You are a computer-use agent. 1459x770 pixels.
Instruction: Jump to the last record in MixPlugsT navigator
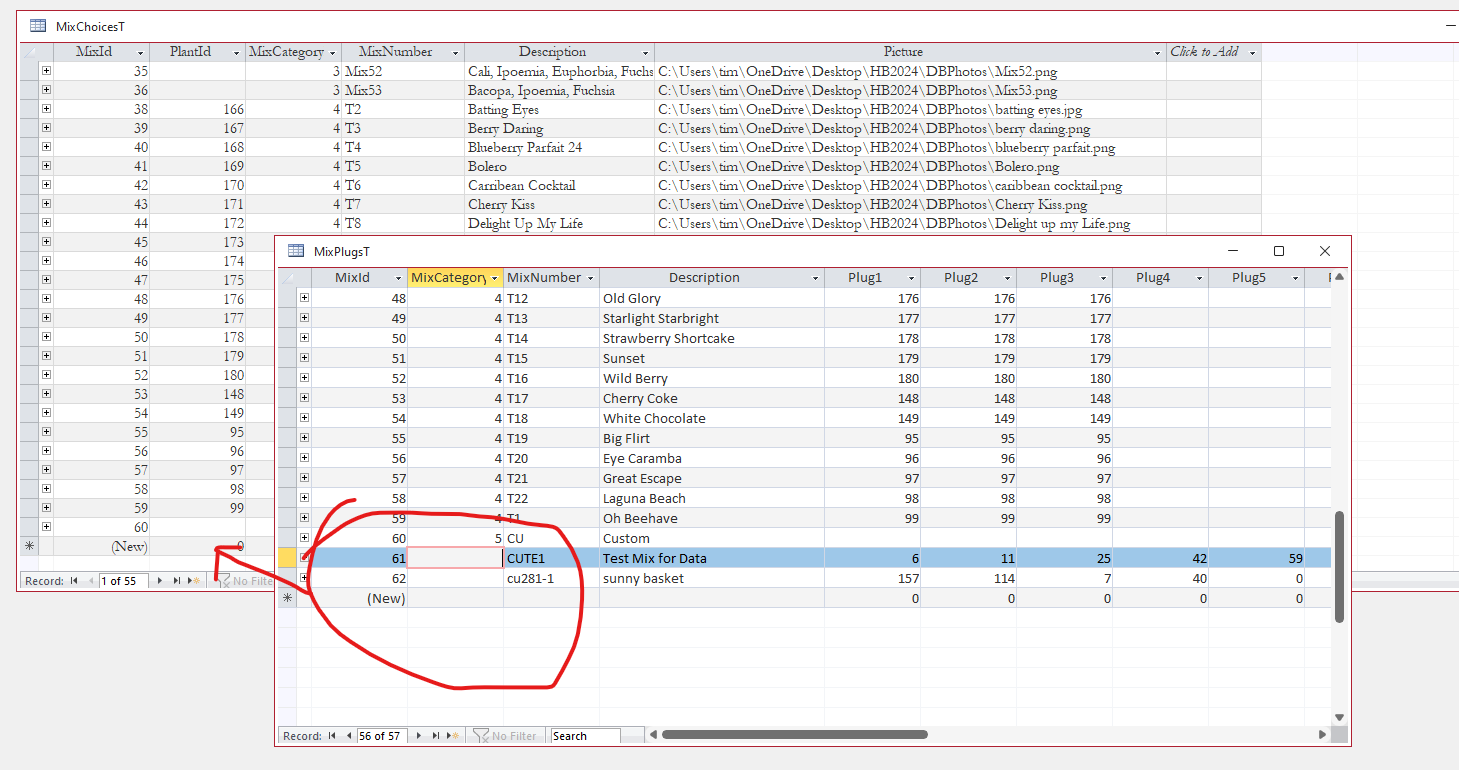(434, 735)
